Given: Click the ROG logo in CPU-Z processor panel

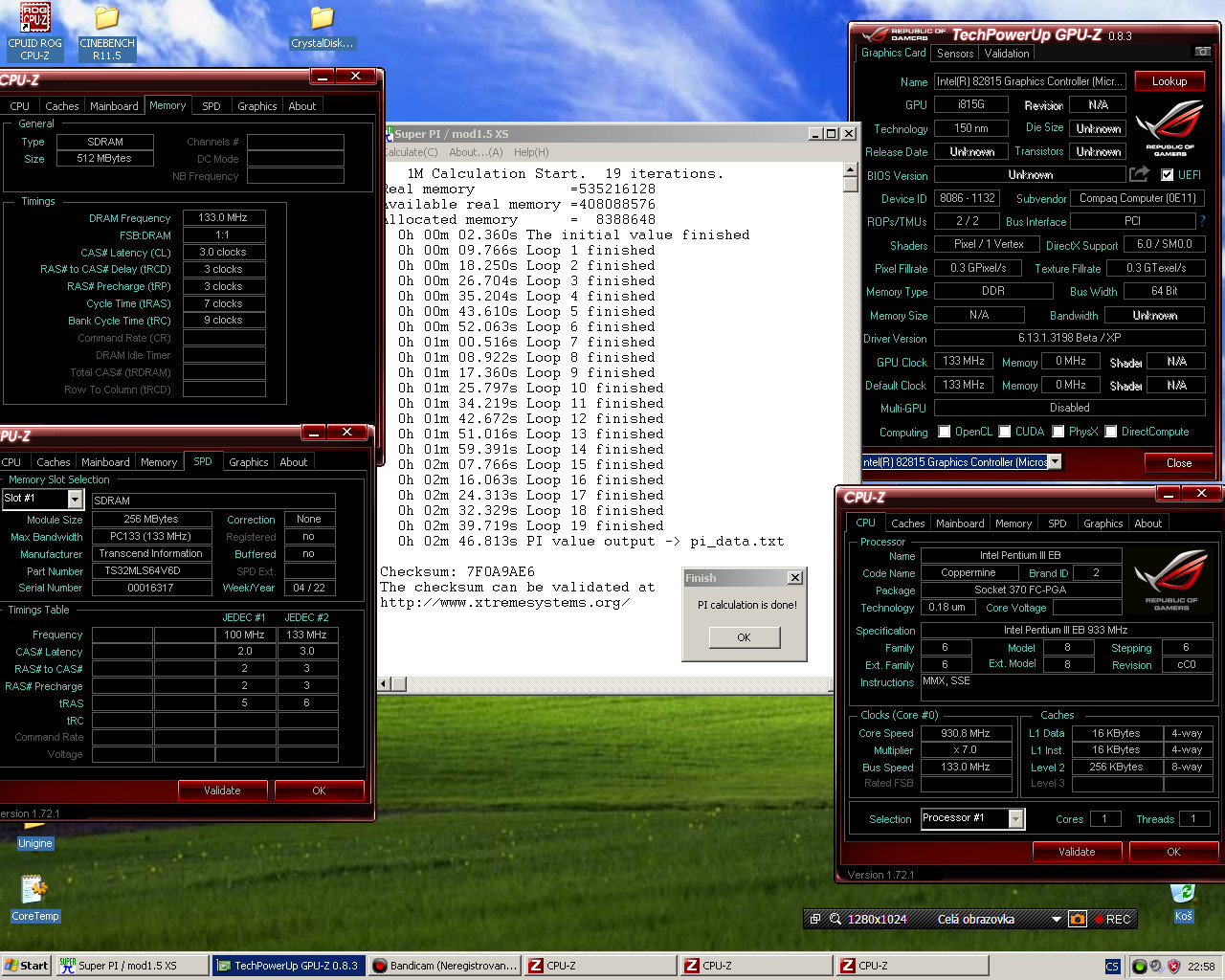Looking at the screenshot, I should point(1171,580).
